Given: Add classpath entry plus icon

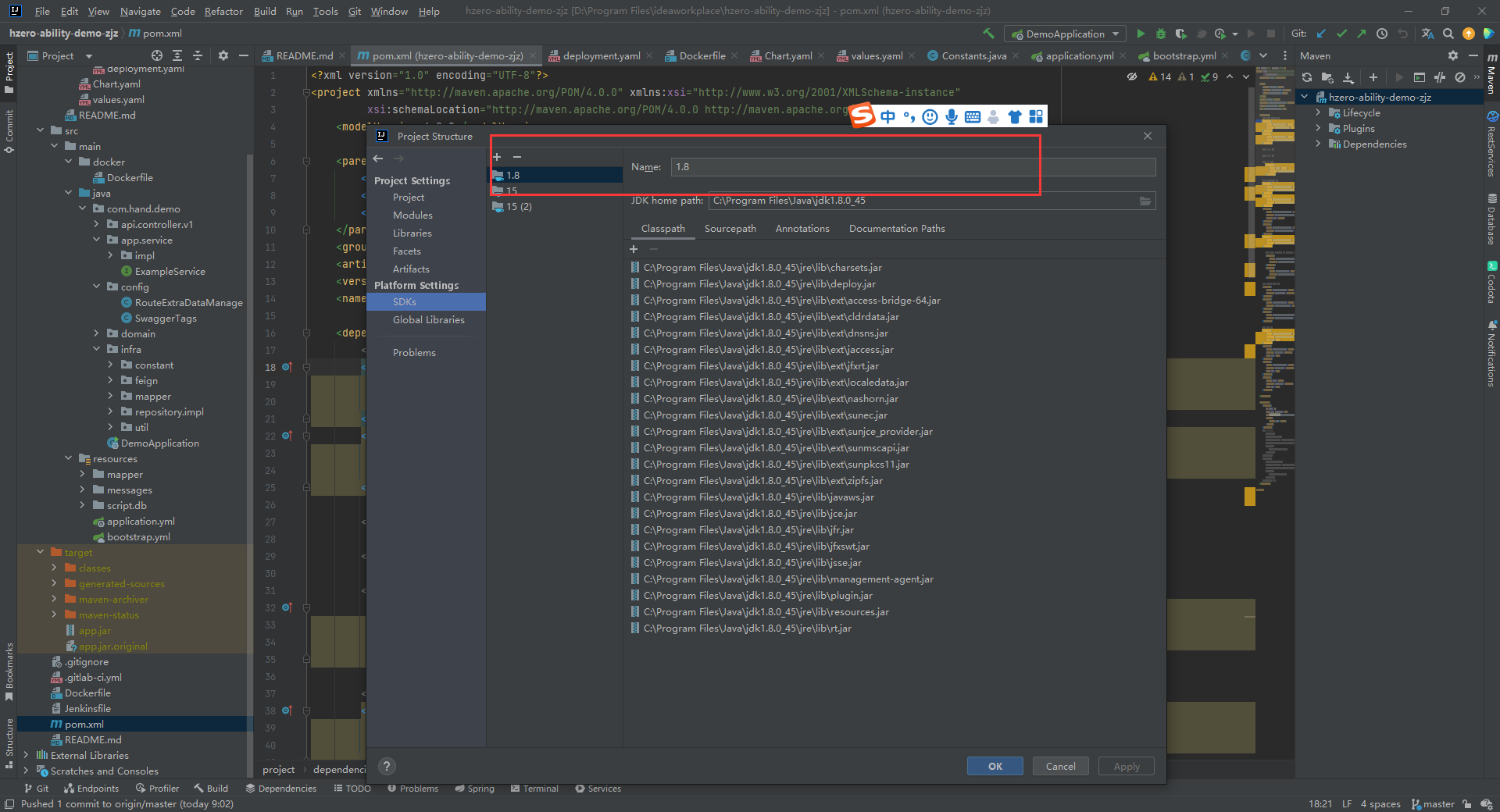Looking at the screenshot, I should [x=634, y=249].
